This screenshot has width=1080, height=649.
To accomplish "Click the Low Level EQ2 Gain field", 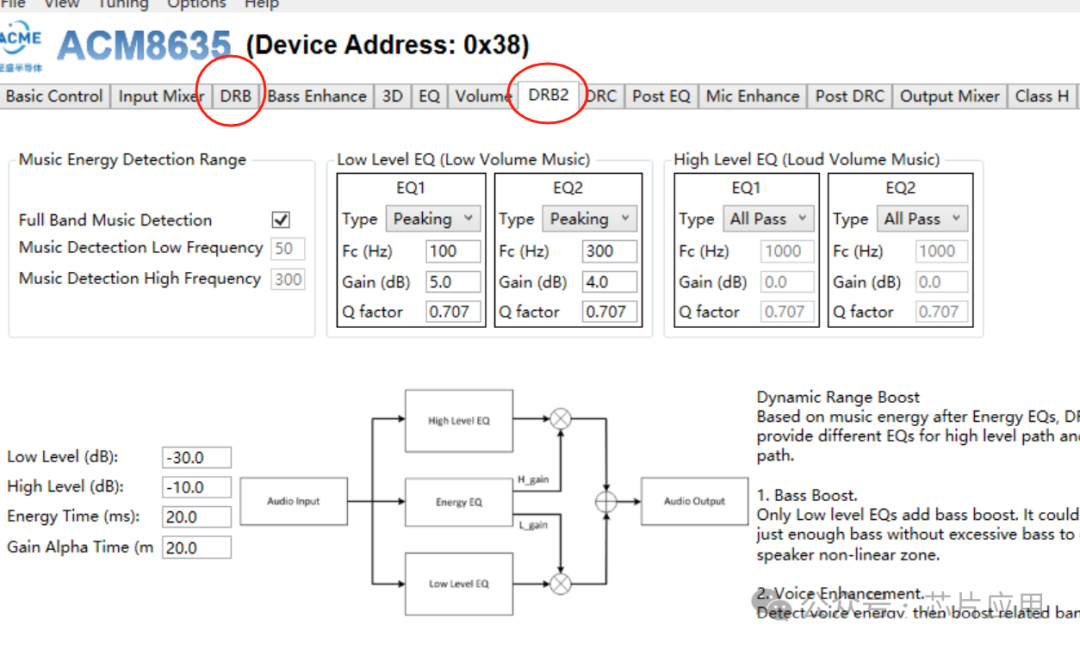I will pyautogui.click(x=610, y=282).
